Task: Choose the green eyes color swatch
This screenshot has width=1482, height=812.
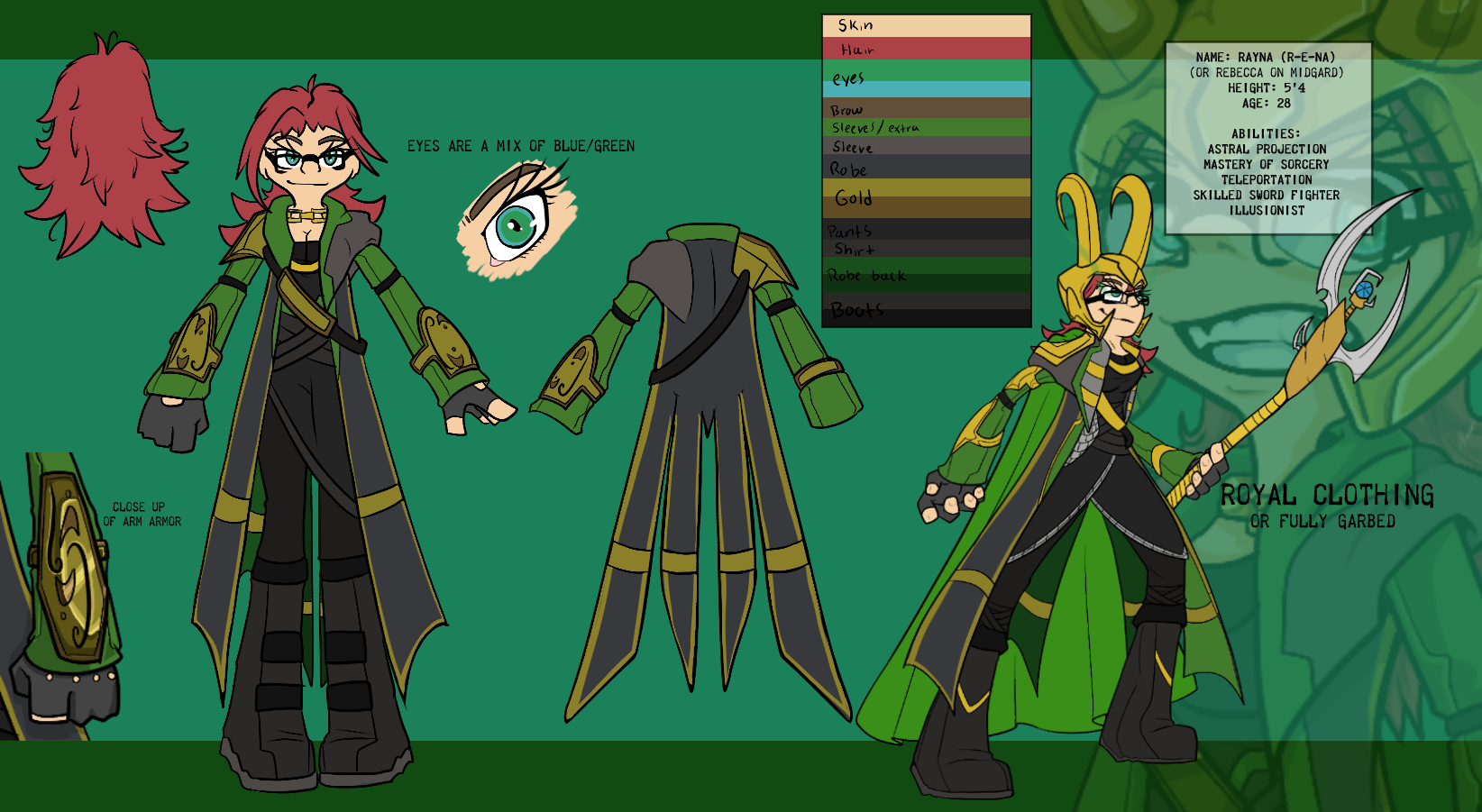Action: coord(927,70)
